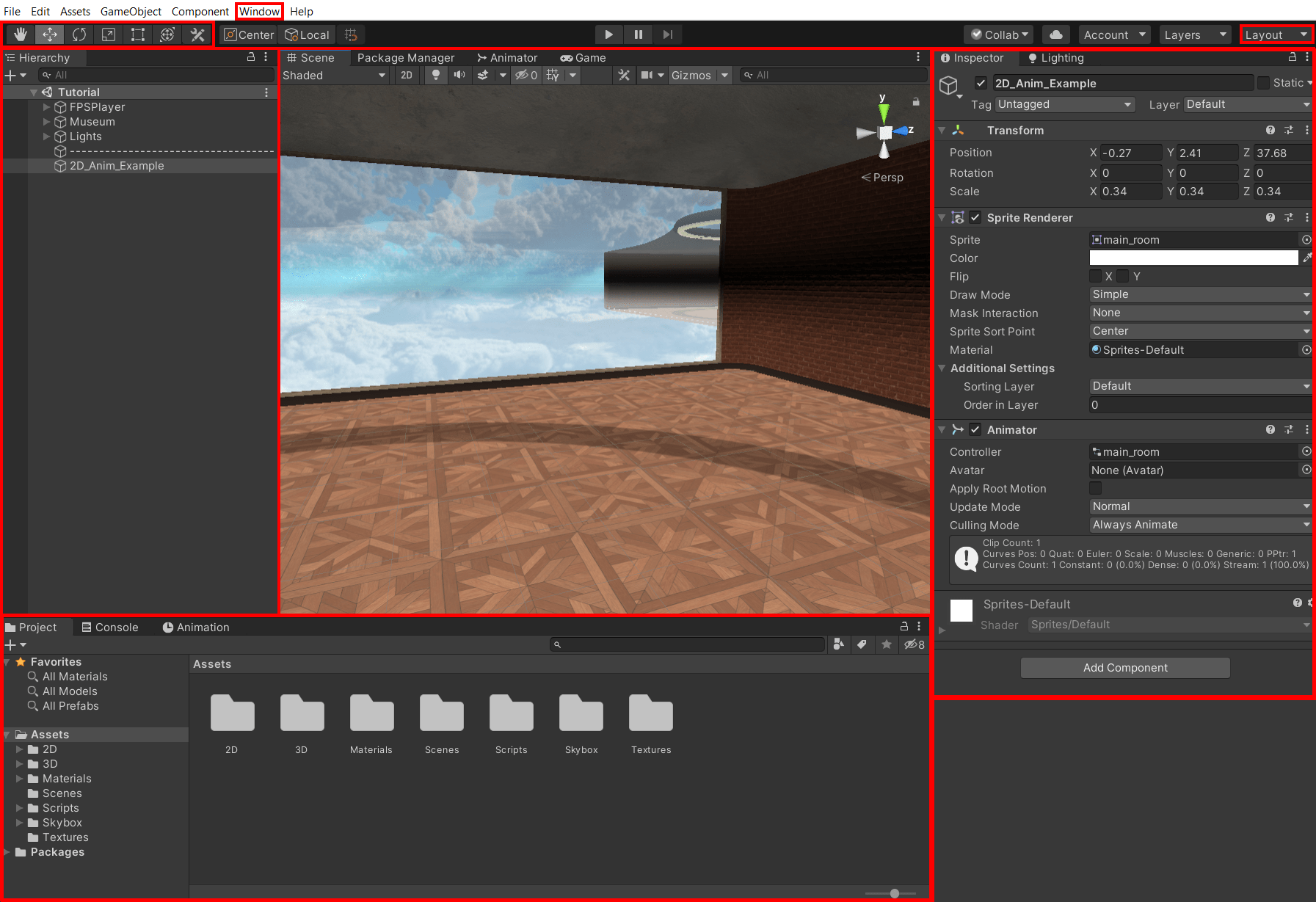Select the Rect tool
The width and height of the screenshot is (1316, 902).
point(137,34)
